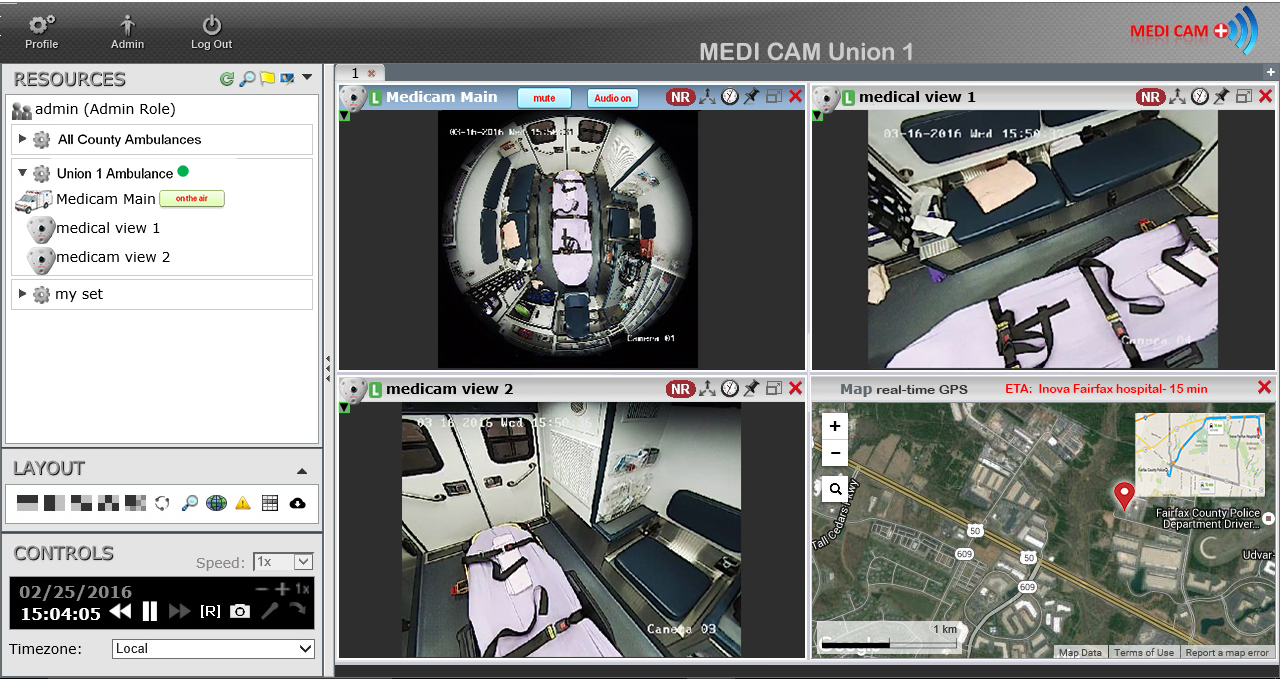Select view tab 1
Viewport: 1280px width, 679px height.
coord(355,73)
